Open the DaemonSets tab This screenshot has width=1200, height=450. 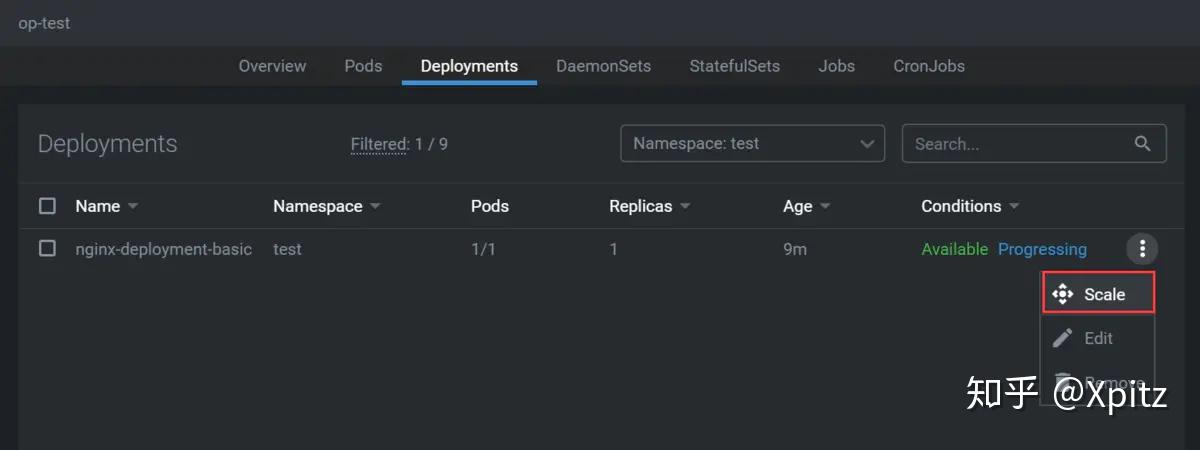(603, 66)
